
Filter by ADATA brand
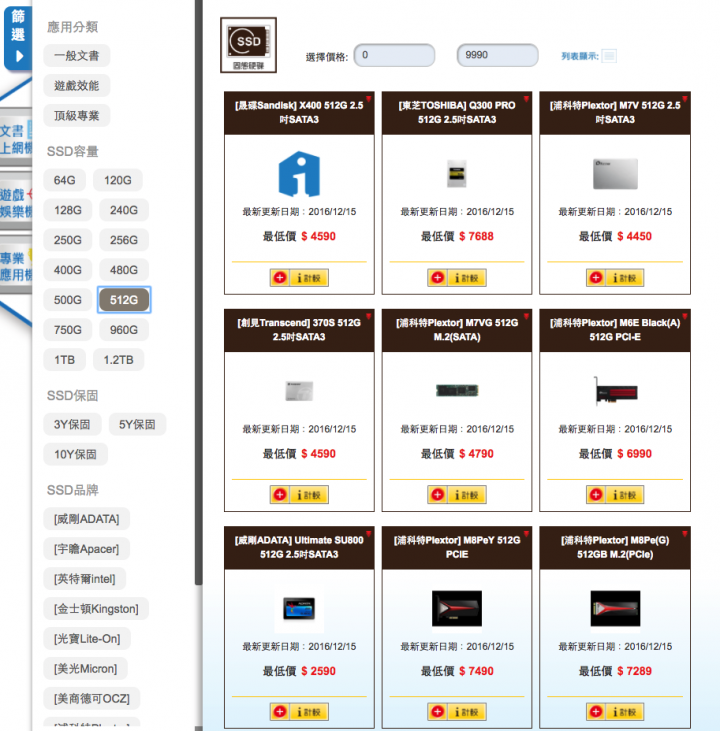[x=87, y=519]
